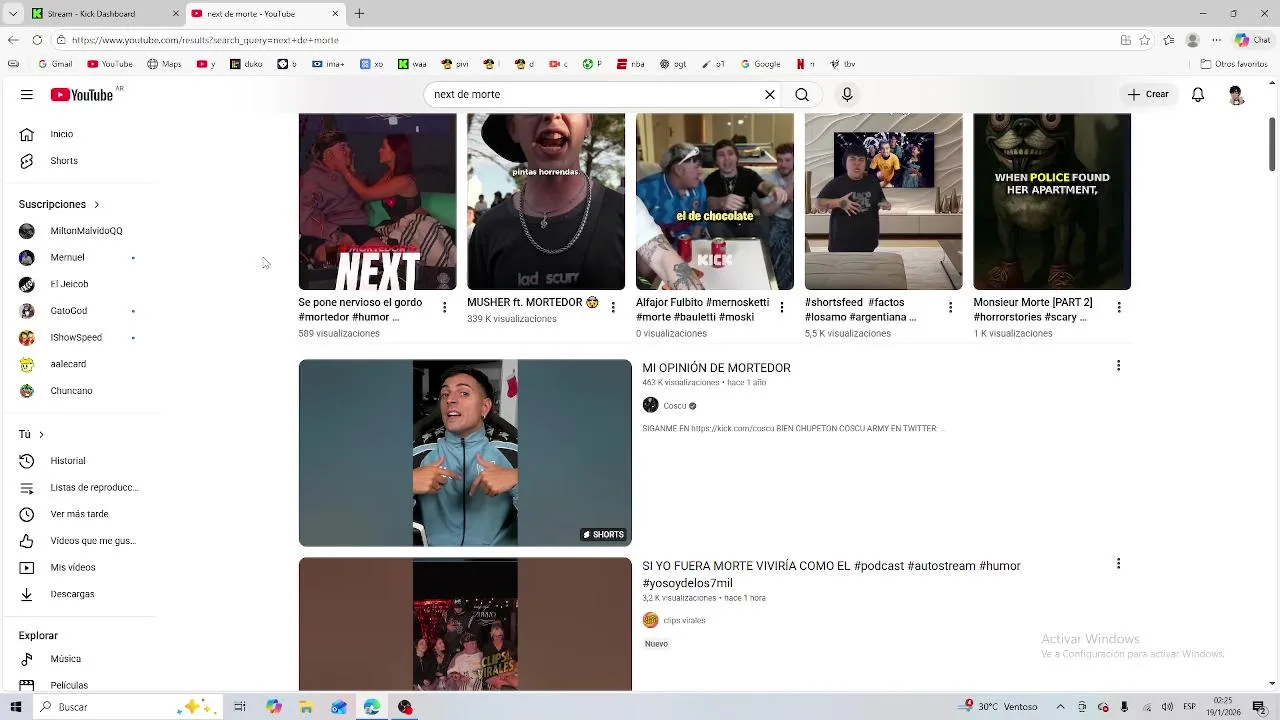
Task: Open options for SI YO FUERA MORTE video
Action: [1118, 564]
